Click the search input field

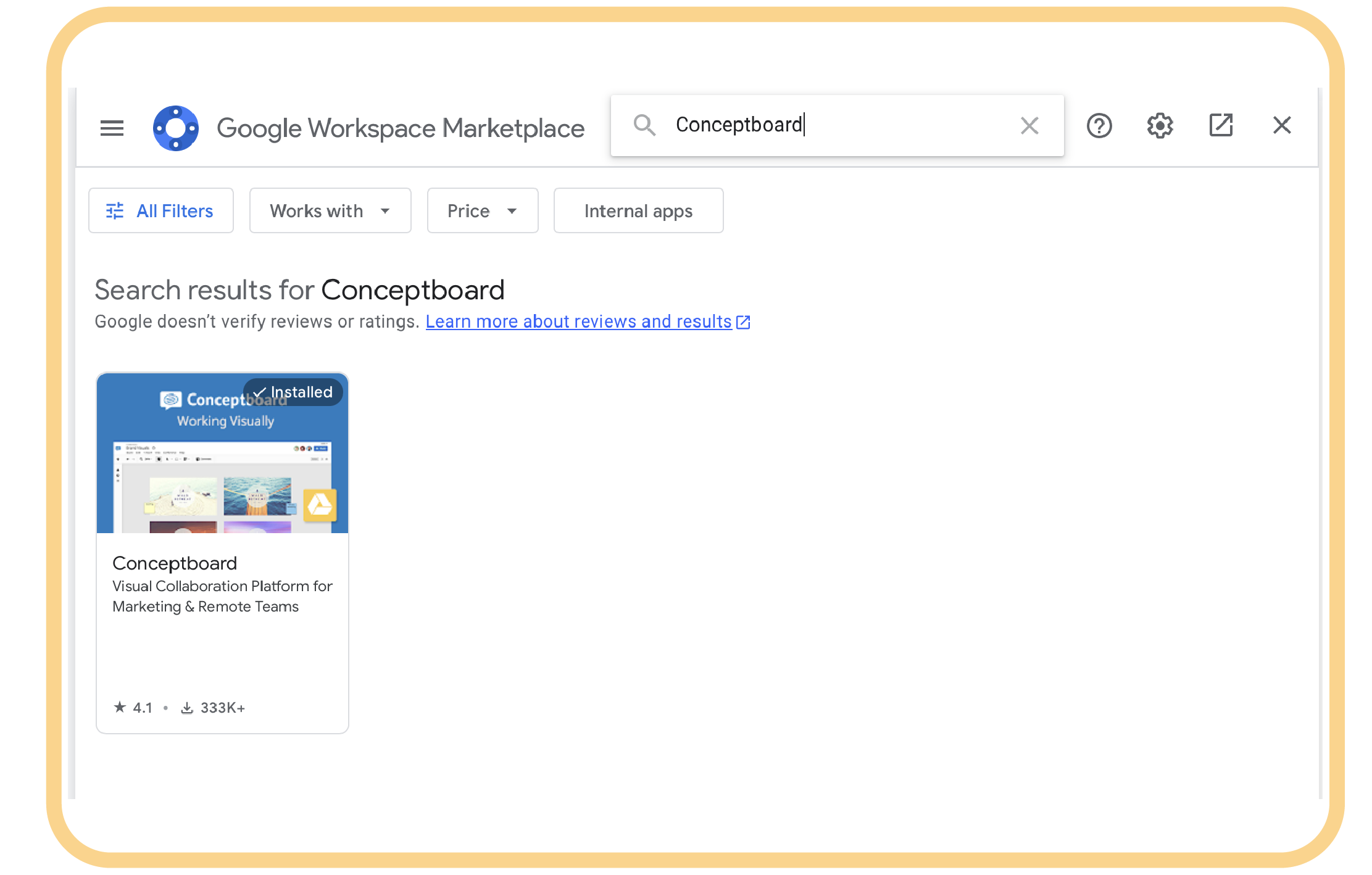(837, 124)
